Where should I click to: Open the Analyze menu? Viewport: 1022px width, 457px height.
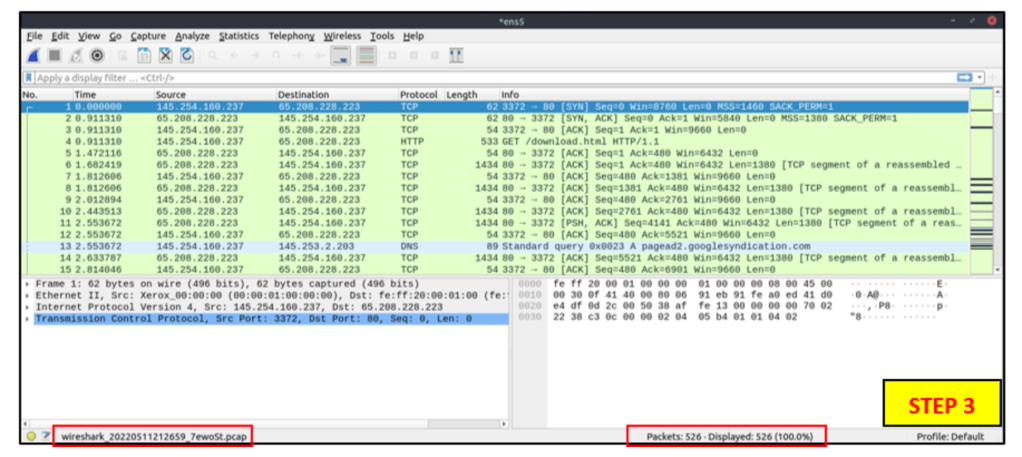pyautogui.click(x=192, y=36)
